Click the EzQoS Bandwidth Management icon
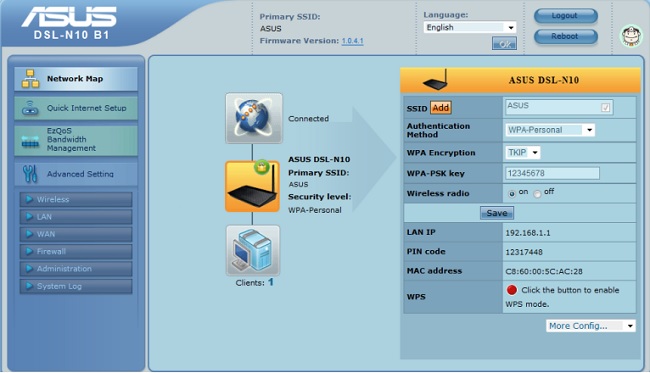The height and width of the screenshot is (373, 650). point(30,141)
